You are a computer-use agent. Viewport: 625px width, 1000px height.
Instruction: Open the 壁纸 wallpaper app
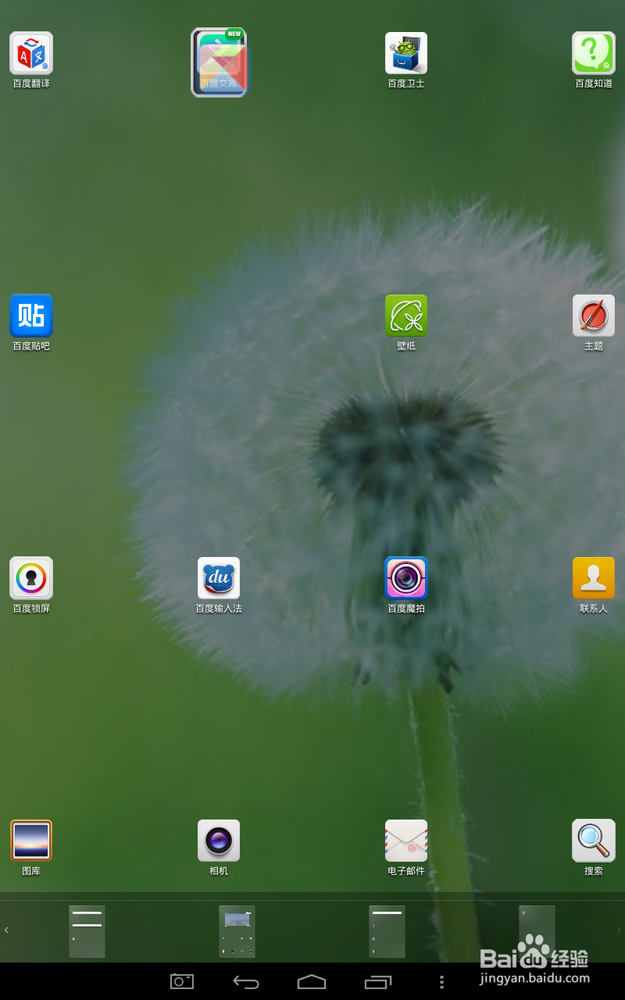click(406, 316)
